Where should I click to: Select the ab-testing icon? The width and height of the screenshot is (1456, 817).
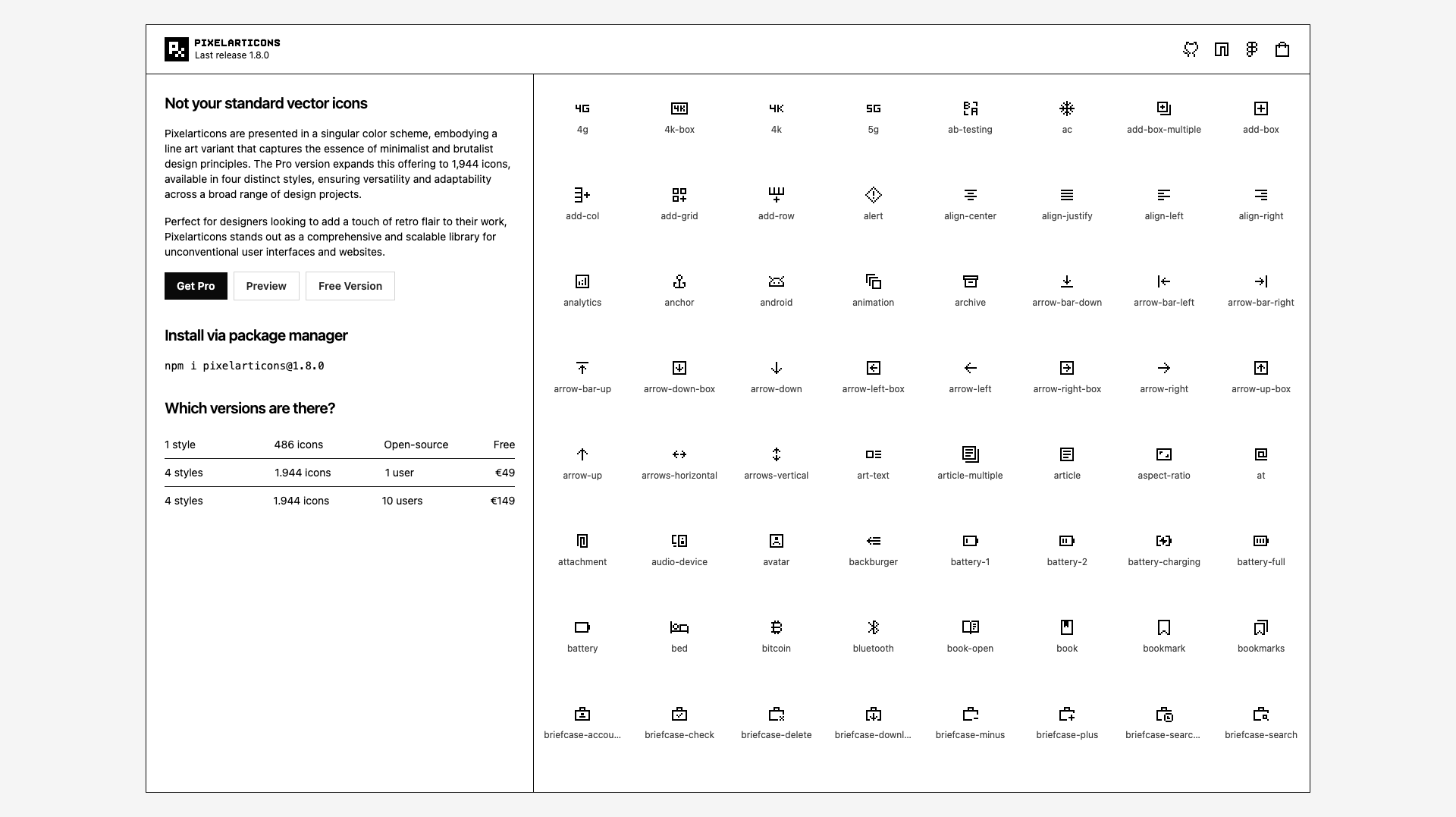[970, 109]
